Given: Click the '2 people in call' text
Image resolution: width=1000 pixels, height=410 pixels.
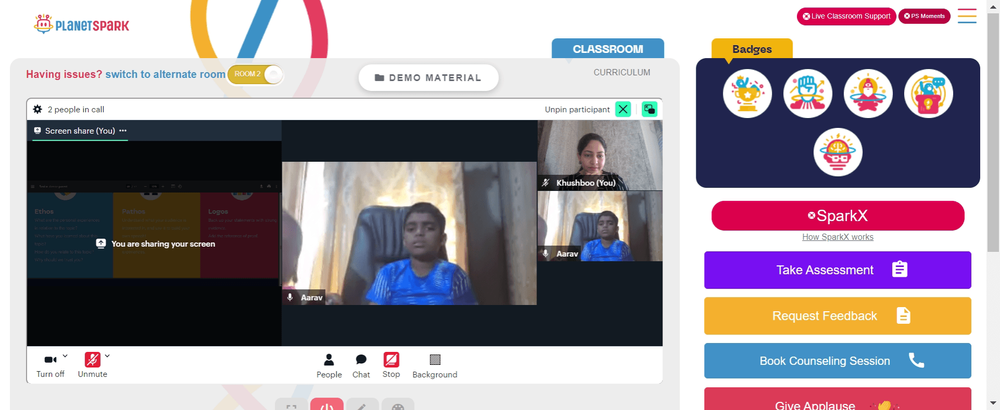Looking at the screenshot, I should click(x=76, y=110).
